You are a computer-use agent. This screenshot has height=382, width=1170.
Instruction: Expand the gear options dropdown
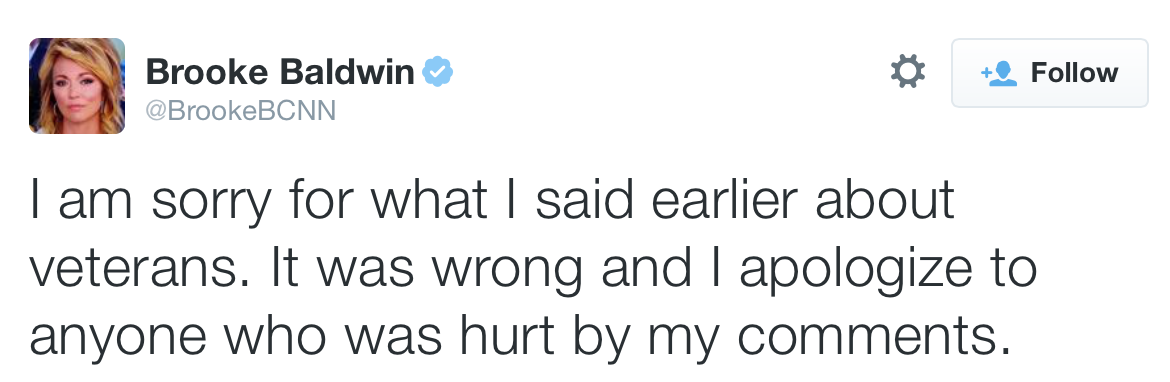tap(908, 72)
